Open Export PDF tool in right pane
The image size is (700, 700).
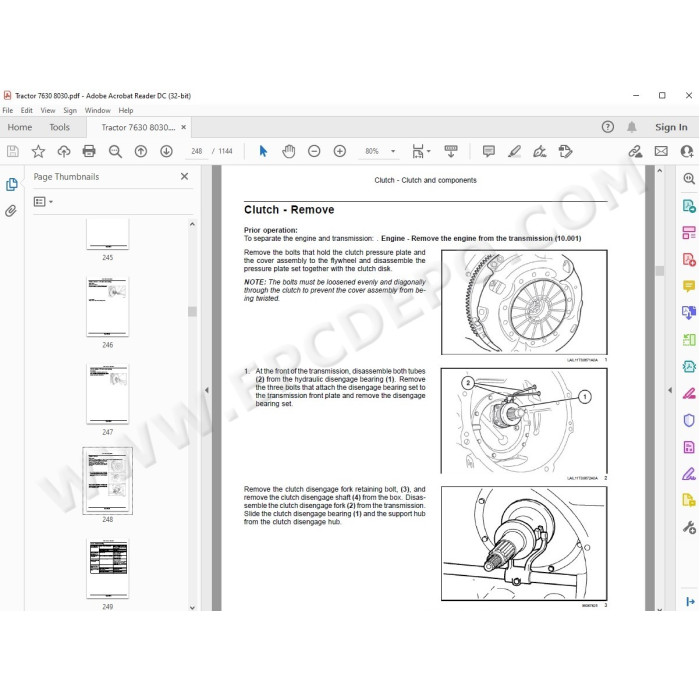[689, 206]
